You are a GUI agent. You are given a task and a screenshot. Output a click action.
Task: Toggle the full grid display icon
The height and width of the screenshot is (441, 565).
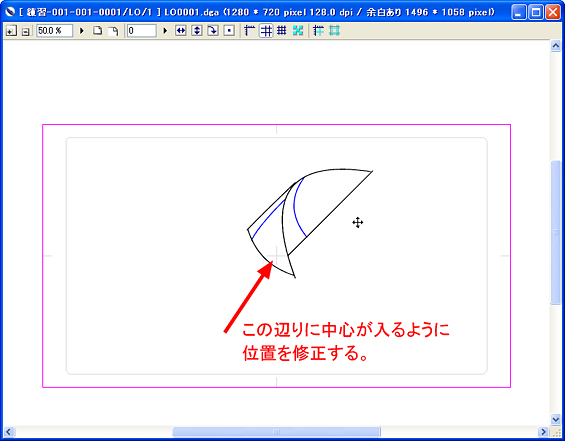point(281,31)
